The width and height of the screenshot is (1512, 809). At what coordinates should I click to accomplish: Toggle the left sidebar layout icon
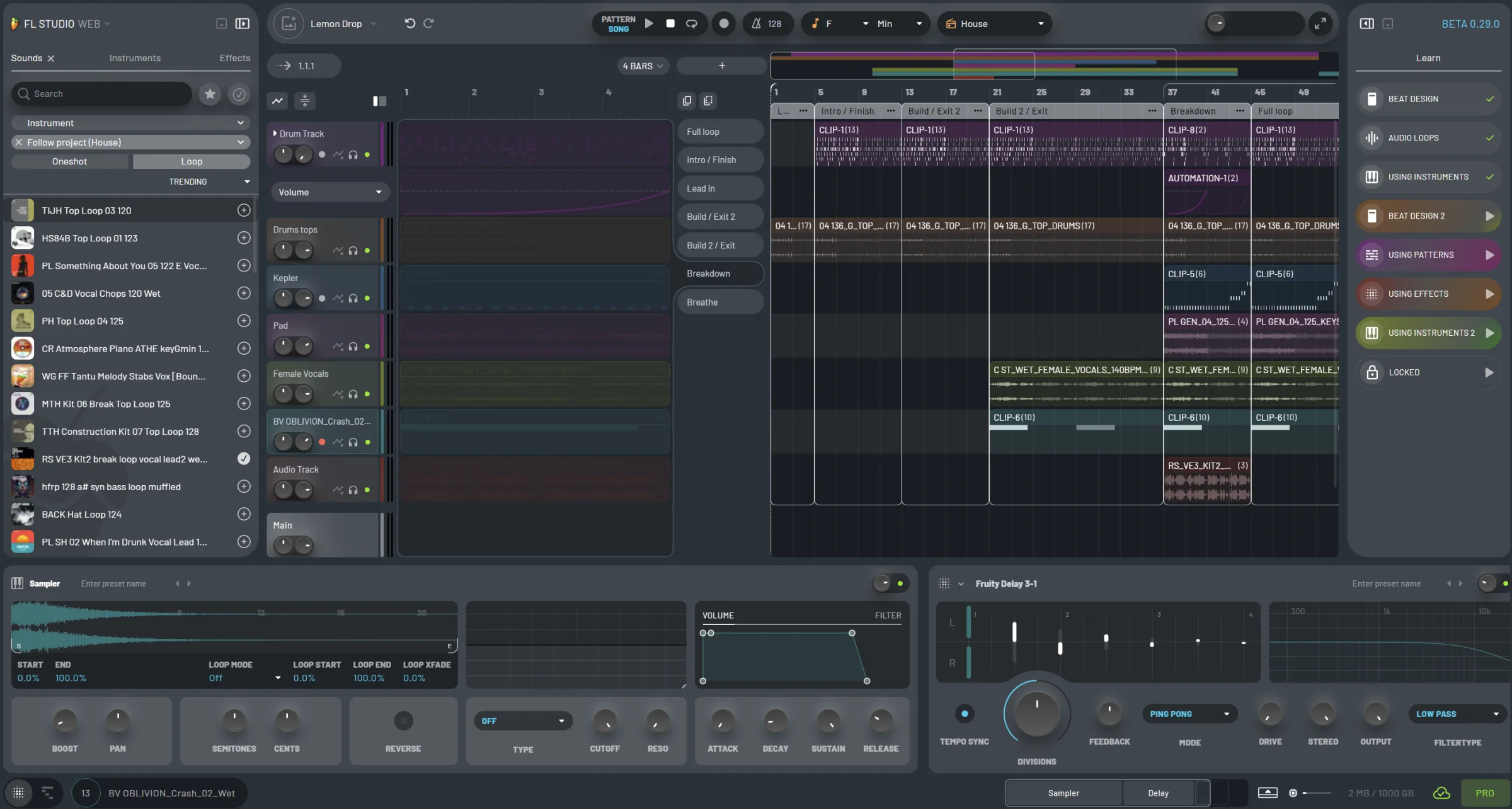(243, 23)
